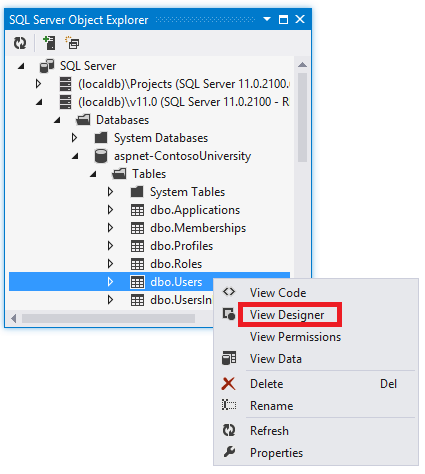Expand the (localdb)\Projects server node
Image resolution: width=425 pixels, height=474 pixels.
click(38, 84)
